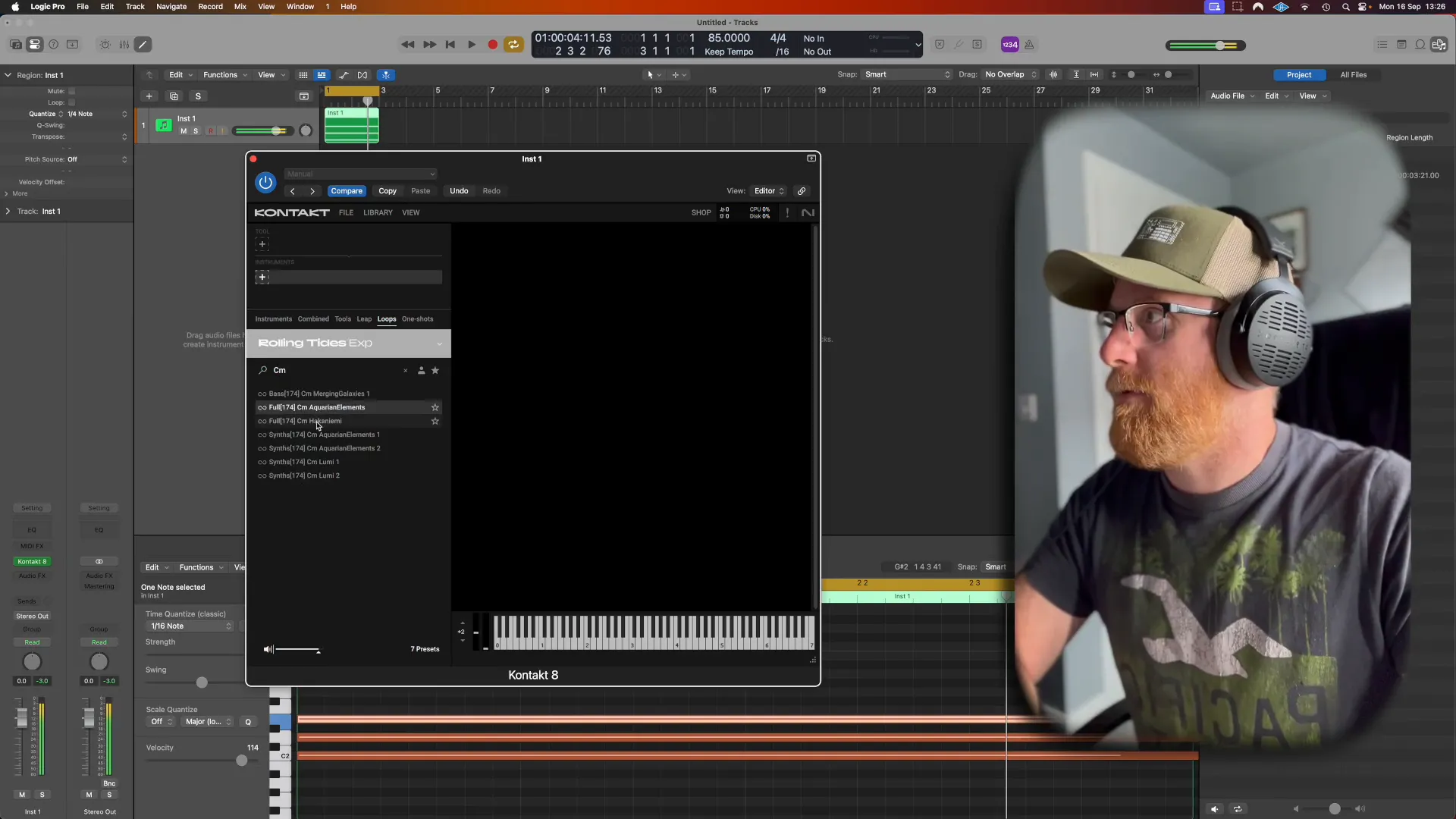Viewport: 1456px width, 819px height.
Task: Solo track Inst 1 with S button
Action: coord(196,131)
